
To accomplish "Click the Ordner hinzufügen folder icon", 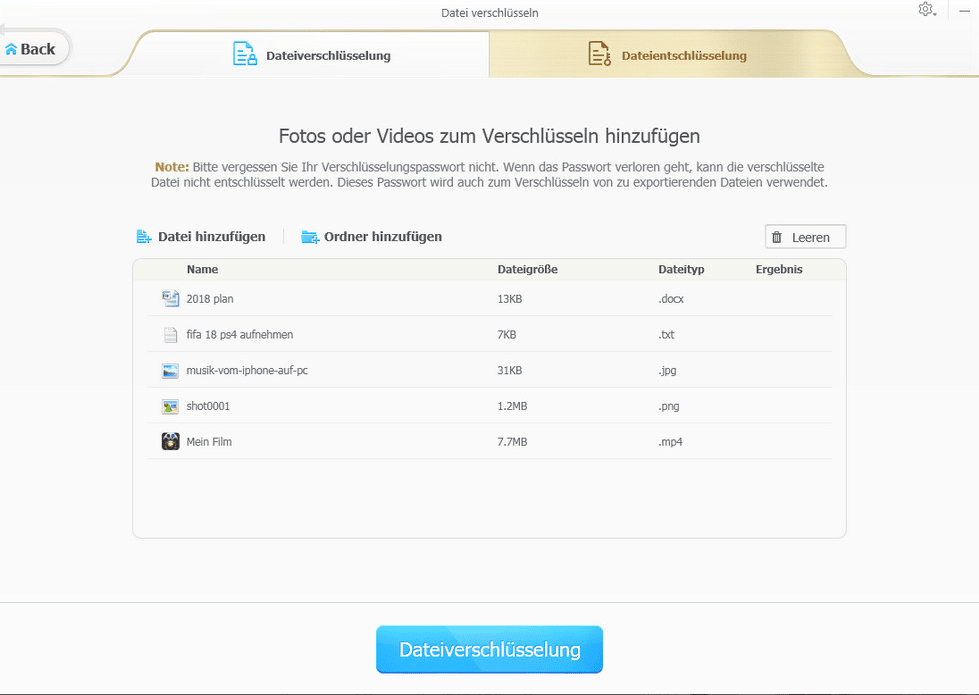I will (x=310, y=237).
